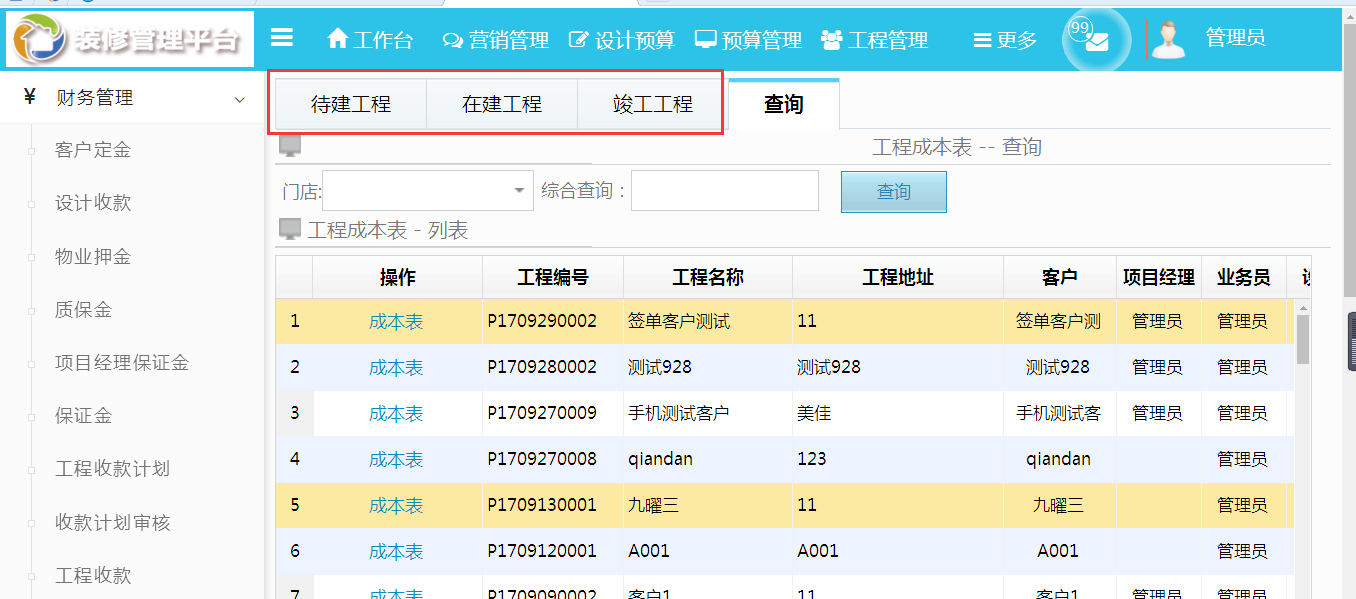This screenshot has width=1356, height=599.
Task: Open 设计预算 via its edit icon
Action: (578, 41)
